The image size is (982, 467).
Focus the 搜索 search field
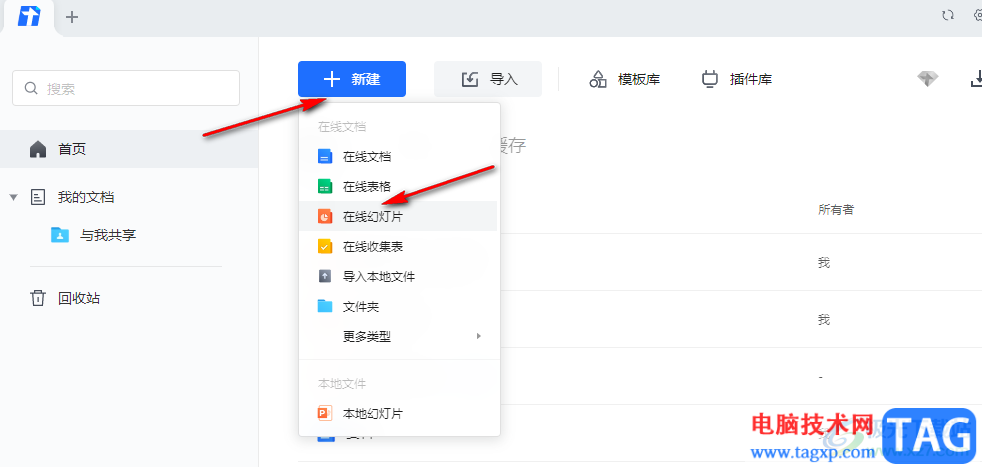pyautogui.click(x=126, y=88)
